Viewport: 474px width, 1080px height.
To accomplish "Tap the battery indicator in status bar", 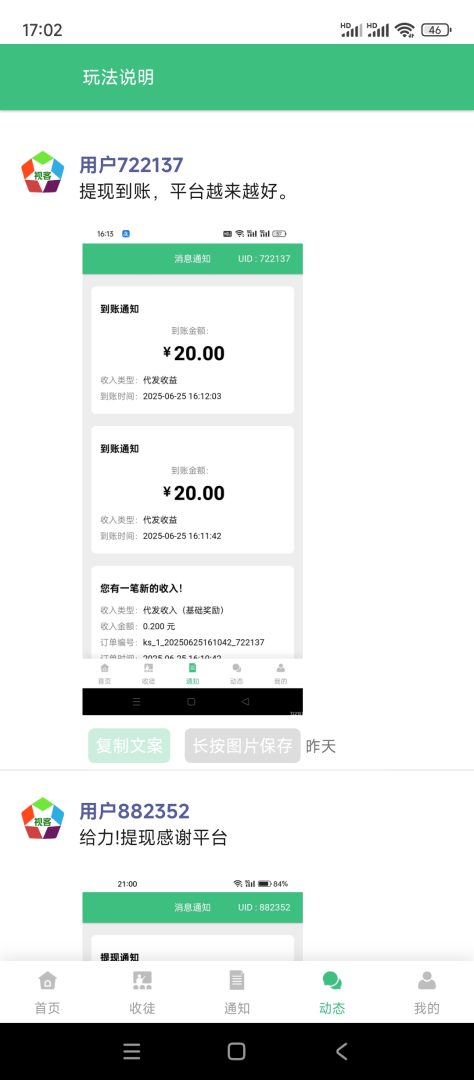I will pos(436,30).
